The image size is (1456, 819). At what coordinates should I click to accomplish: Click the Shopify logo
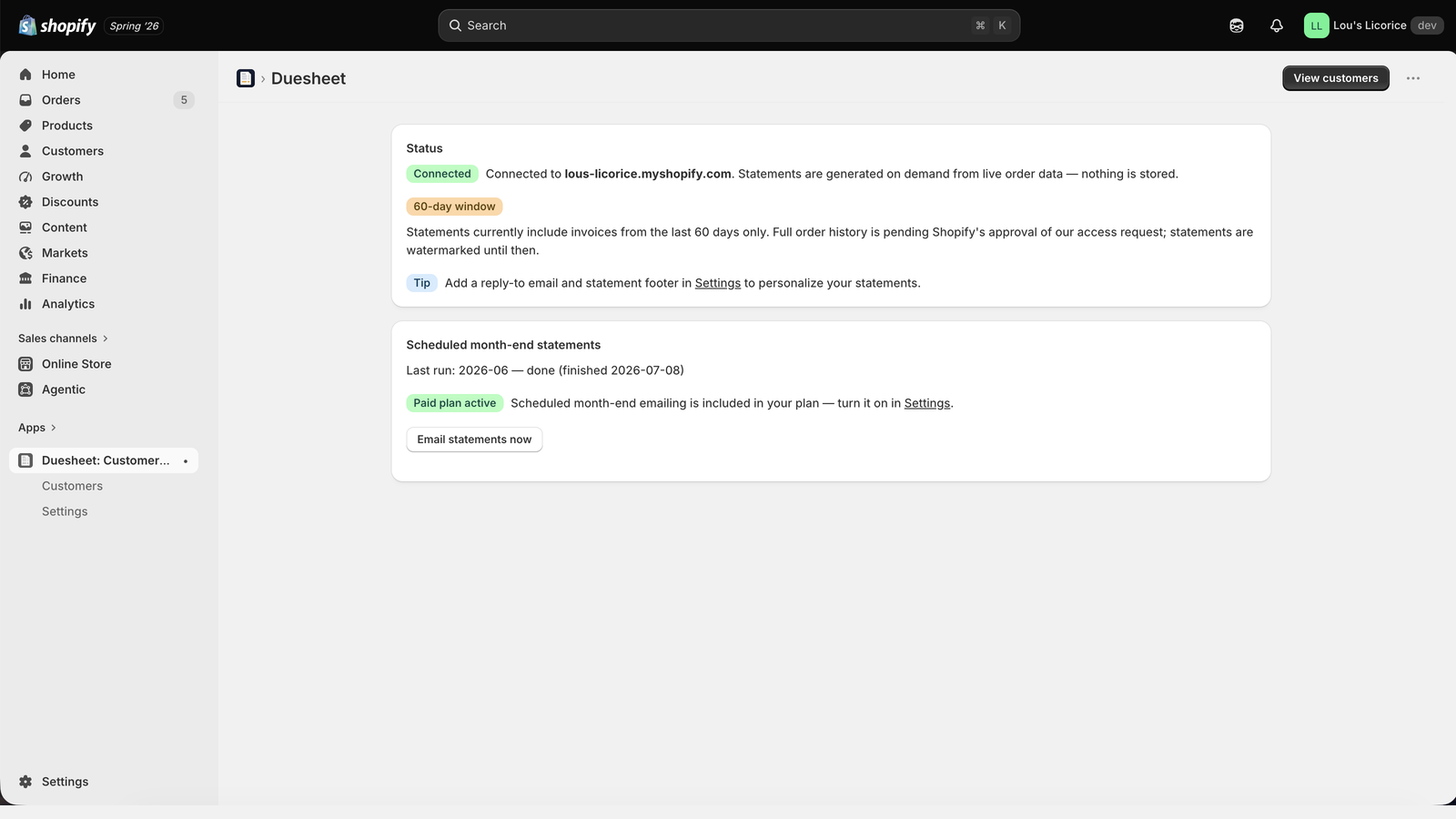(57, 25)
